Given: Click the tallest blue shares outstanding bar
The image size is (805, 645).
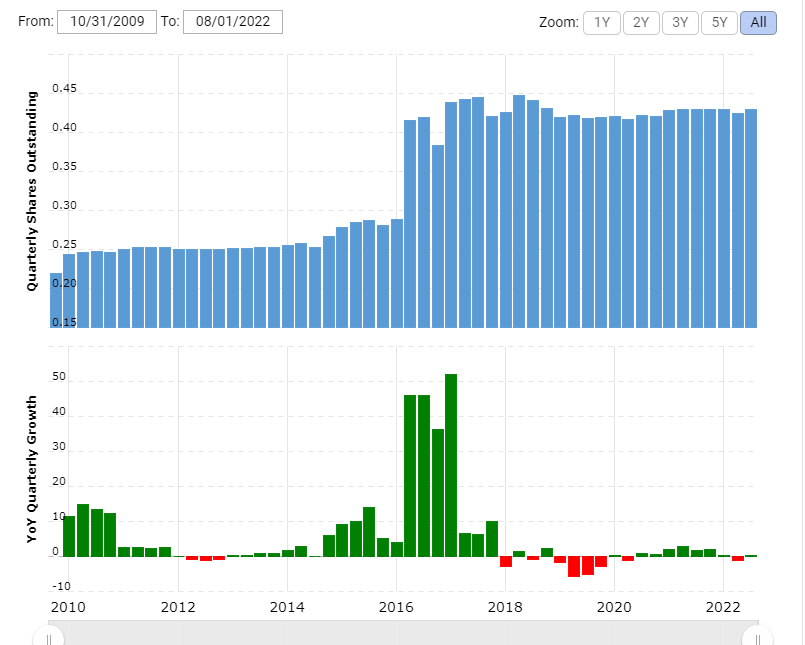Looking at the screenshot, I should [x=519, y=211].
